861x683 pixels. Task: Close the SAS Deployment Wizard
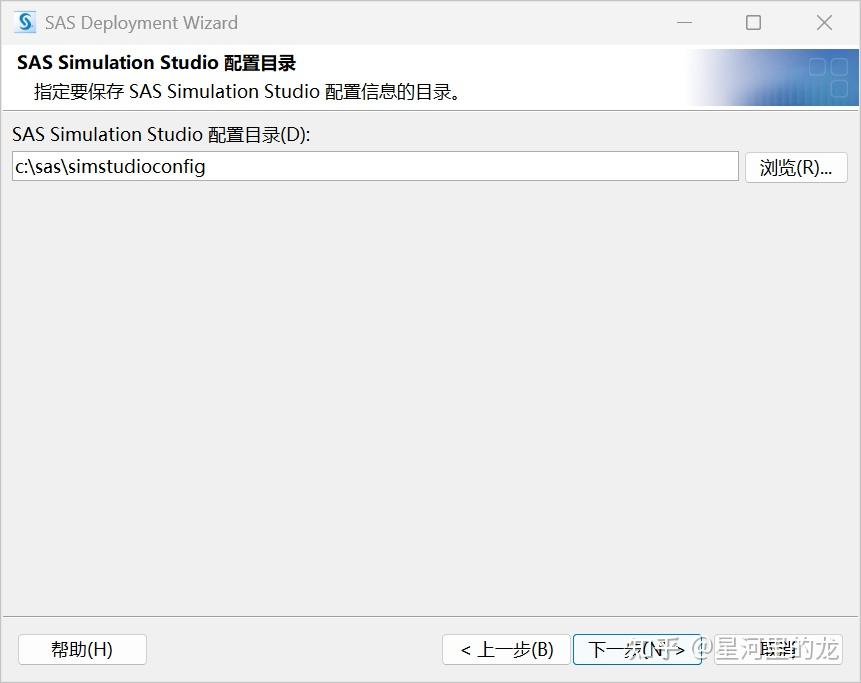click(x=823, y=22)
